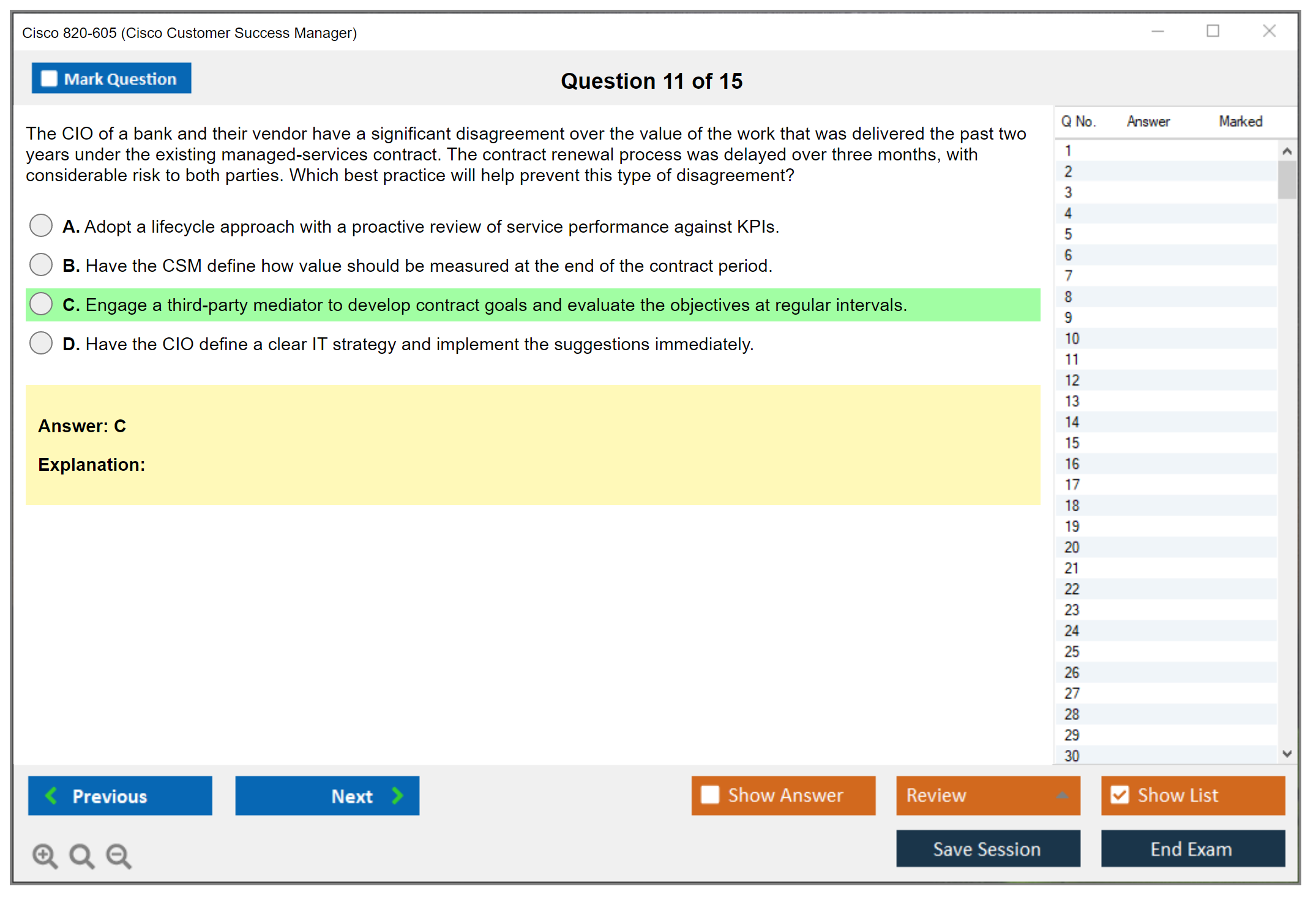Close the Cisco 820-605 exam window

1269,31
